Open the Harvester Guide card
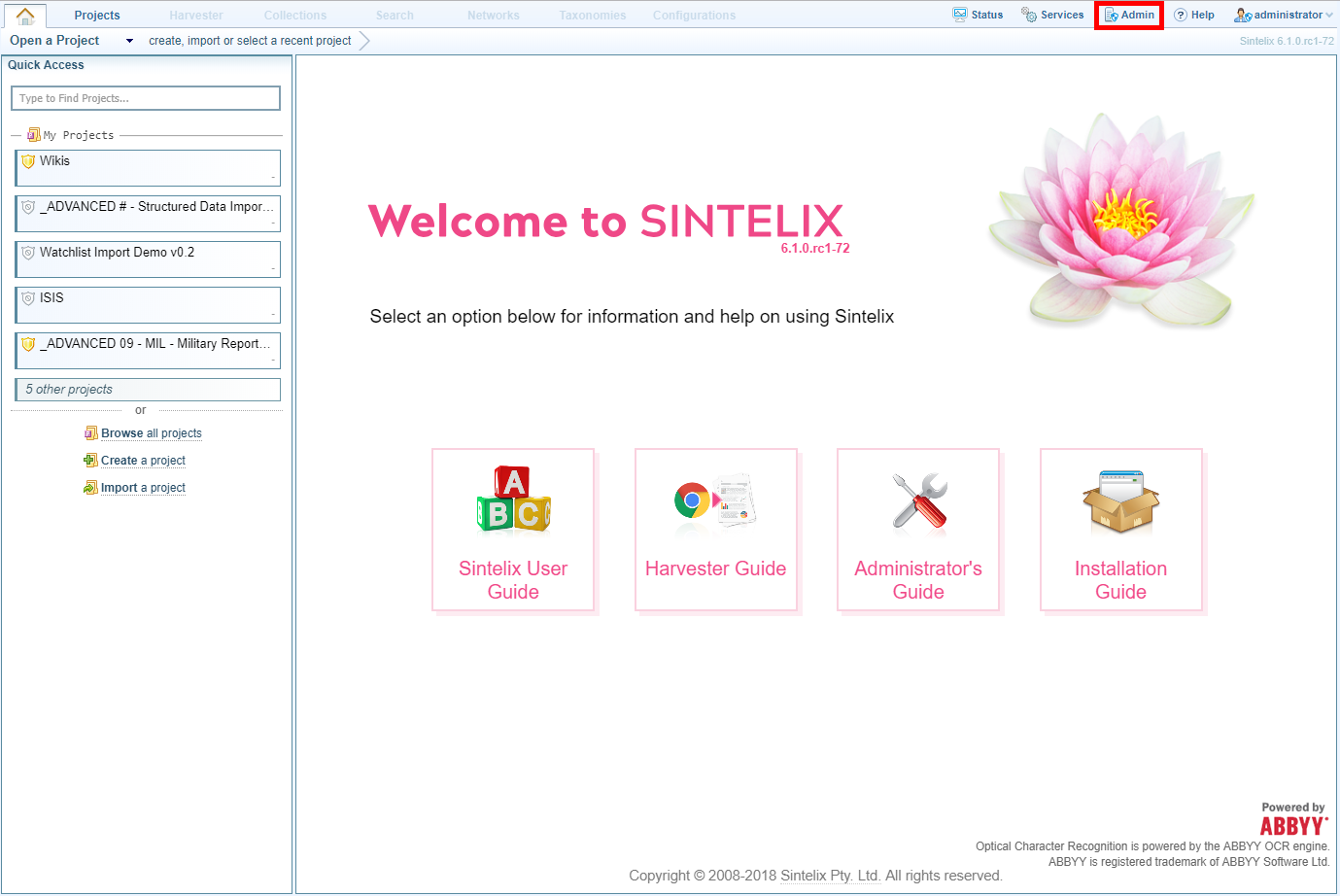This screenshot has width=1340, height=896. click(x=716, y=530)
